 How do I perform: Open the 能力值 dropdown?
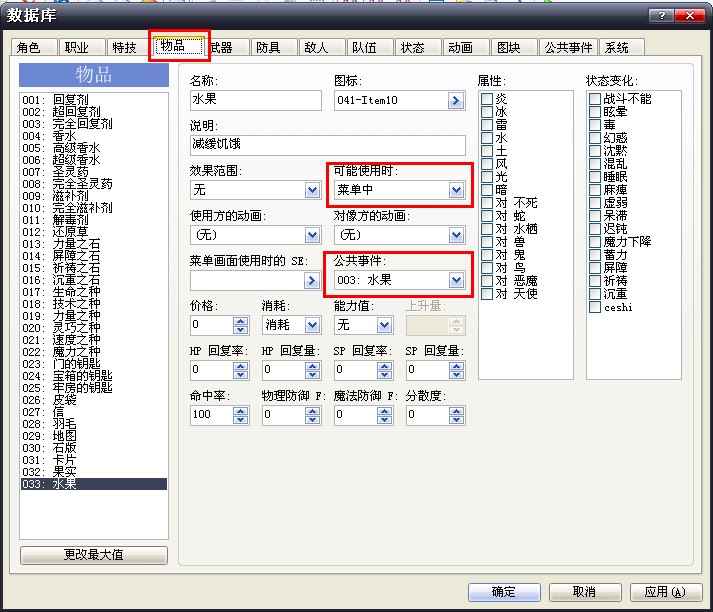(384, 325)
